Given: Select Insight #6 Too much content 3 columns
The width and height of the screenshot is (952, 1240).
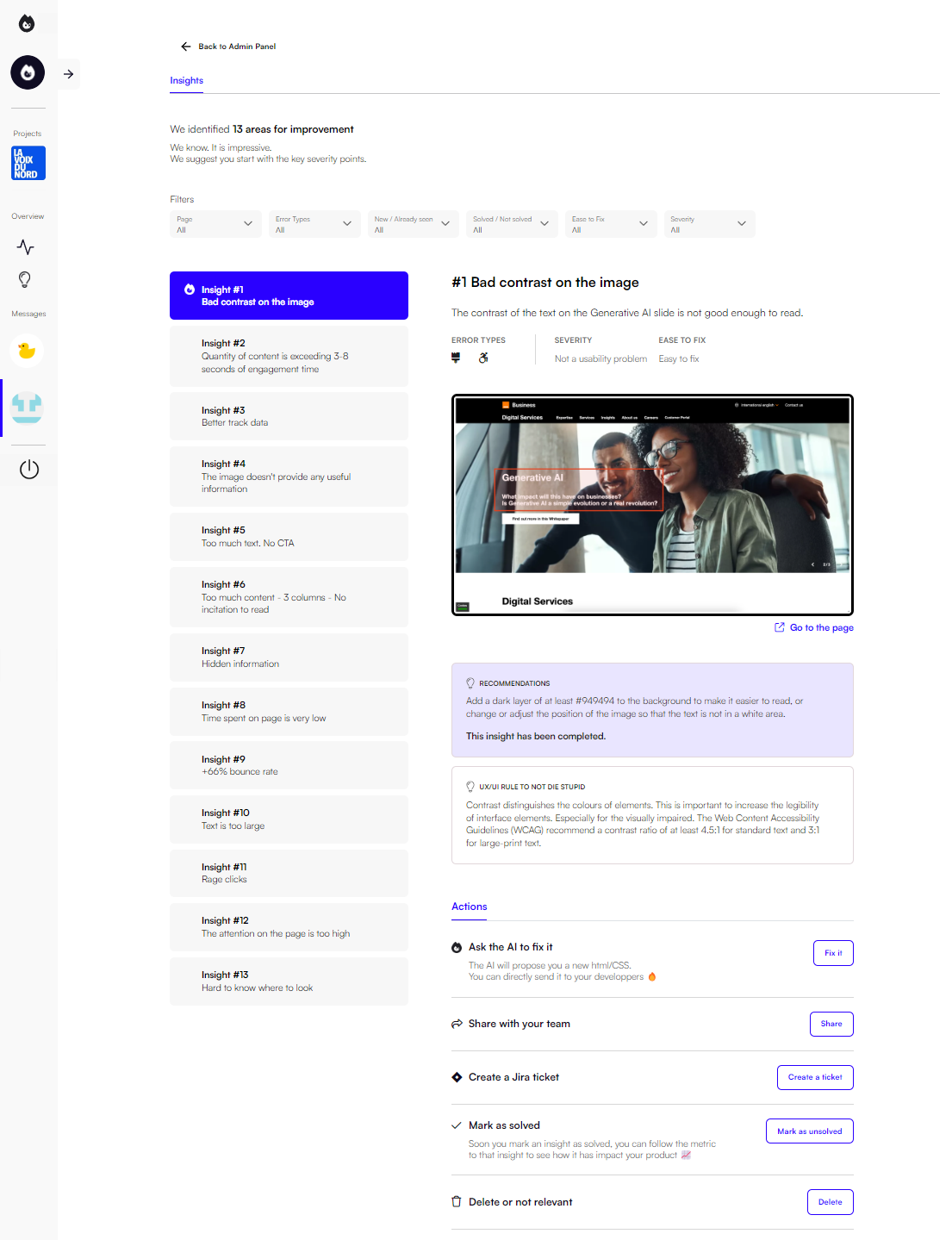Looking at the screenshot, I should tap(289, 597).
